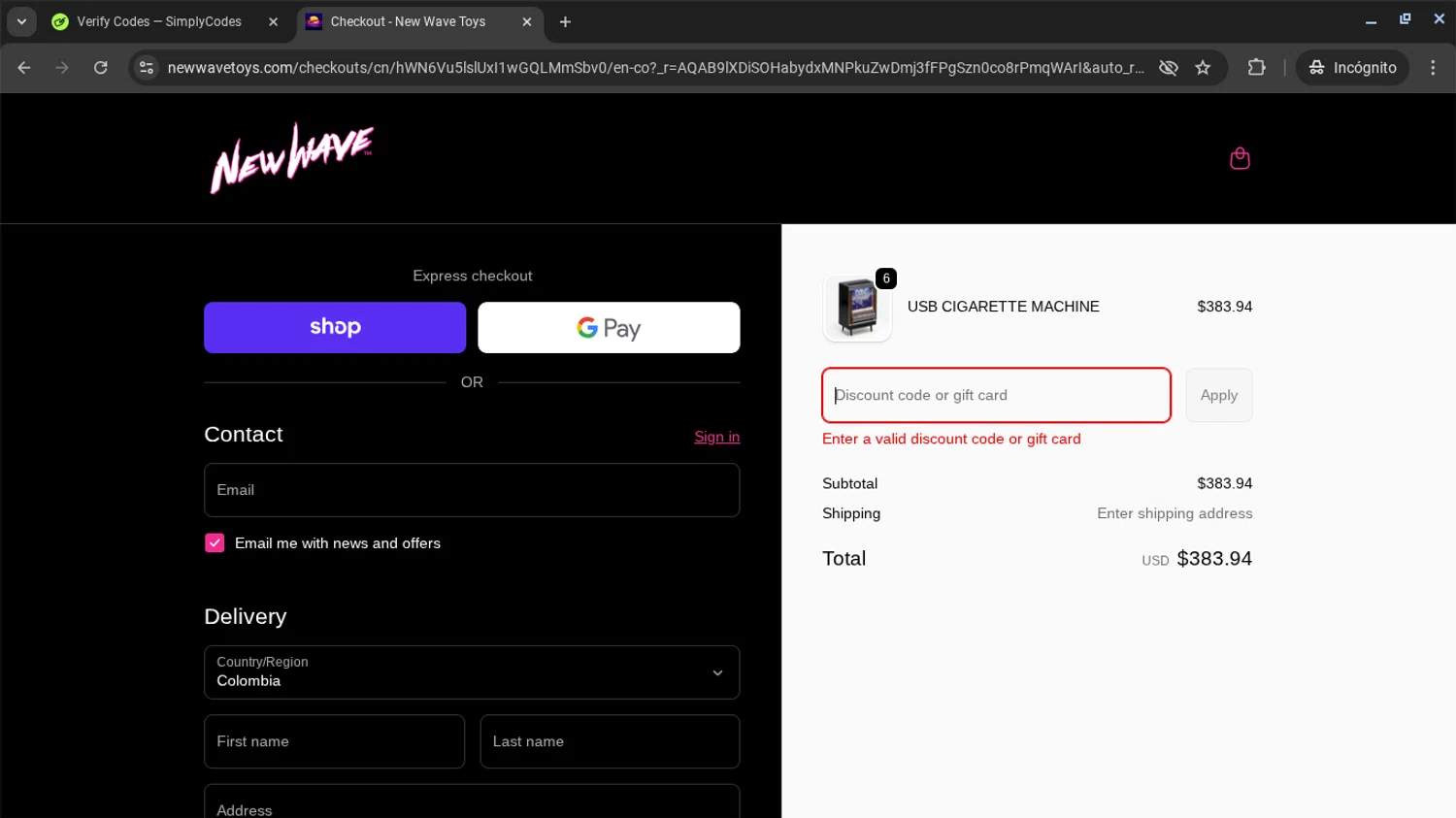Open site information icon in address bar

[x=147, y=68]
